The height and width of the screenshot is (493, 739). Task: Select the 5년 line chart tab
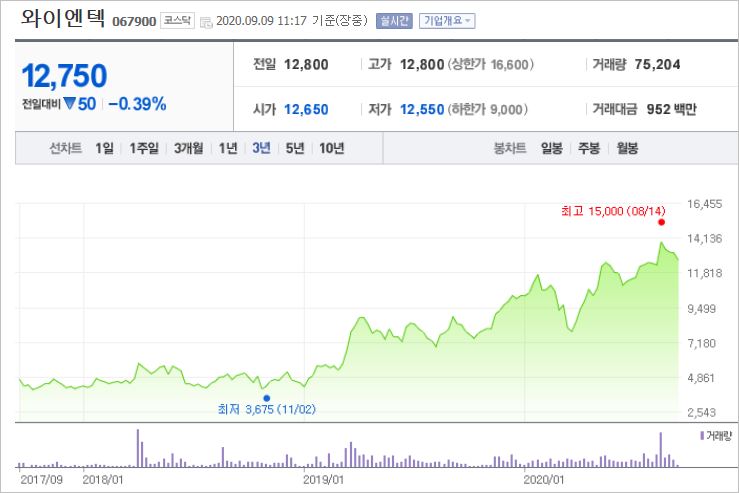click(295, 148)
